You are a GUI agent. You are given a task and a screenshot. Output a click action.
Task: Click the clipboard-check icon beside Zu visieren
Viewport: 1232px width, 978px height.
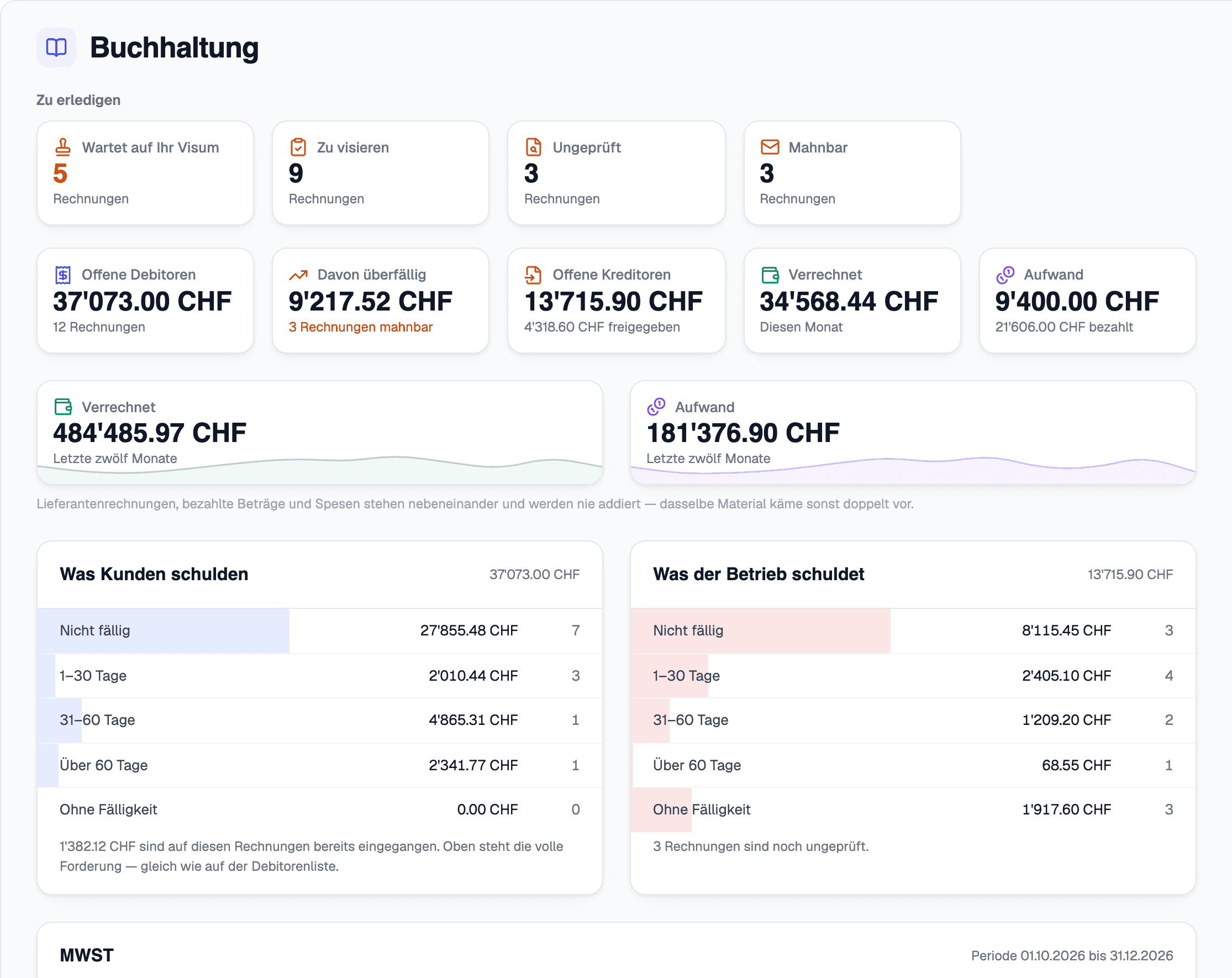(298, 148)
